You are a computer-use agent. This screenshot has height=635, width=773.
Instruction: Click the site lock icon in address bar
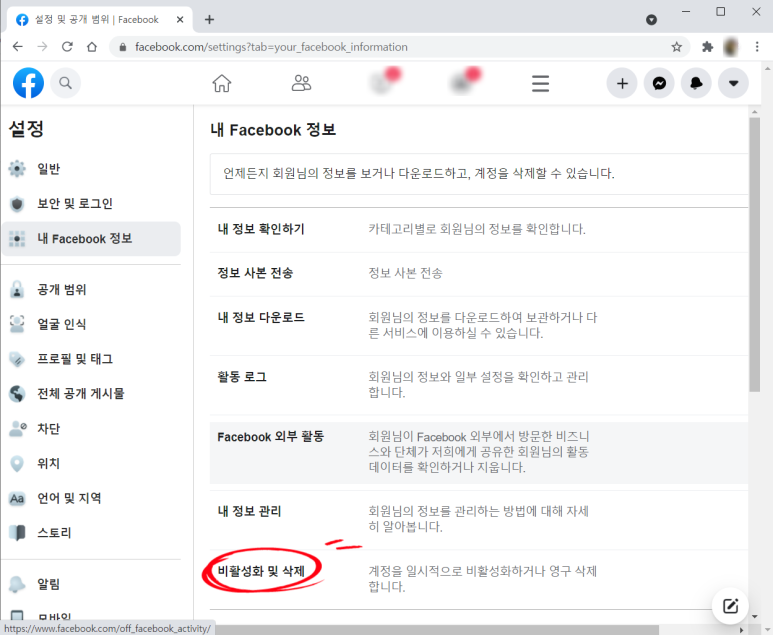click(123, 47)
